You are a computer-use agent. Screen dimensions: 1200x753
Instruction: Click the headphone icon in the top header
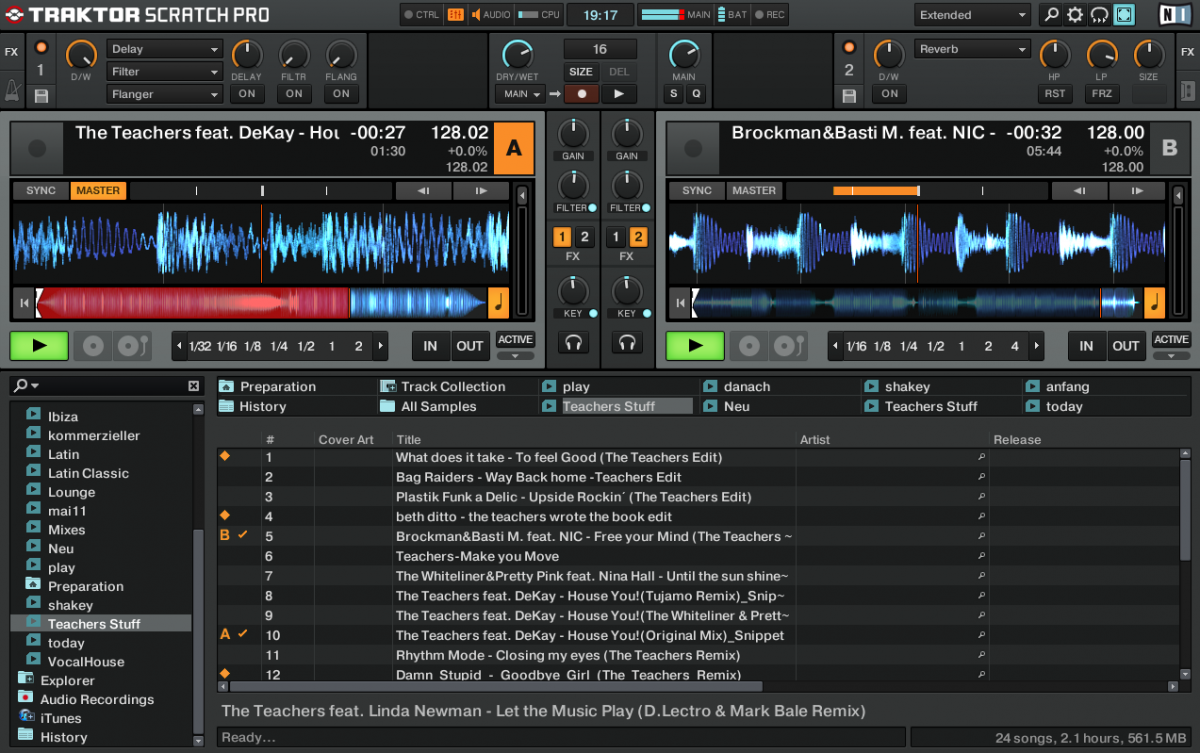coord(1099,15)
